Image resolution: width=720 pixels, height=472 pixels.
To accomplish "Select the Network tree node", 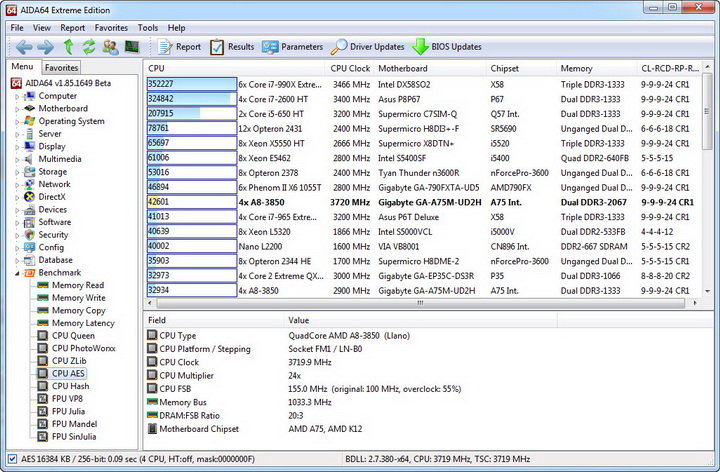I will 54,184.
